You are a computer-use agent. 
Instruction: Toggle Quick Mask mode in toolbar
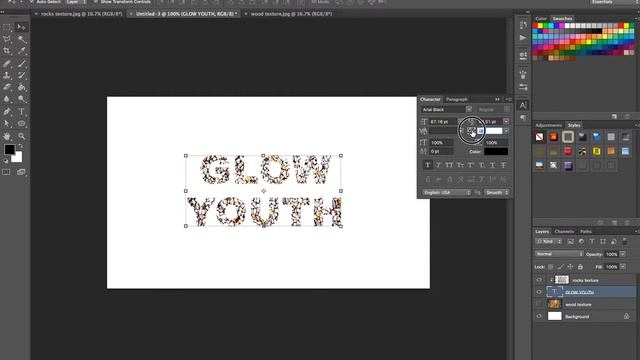click(7, 172)
